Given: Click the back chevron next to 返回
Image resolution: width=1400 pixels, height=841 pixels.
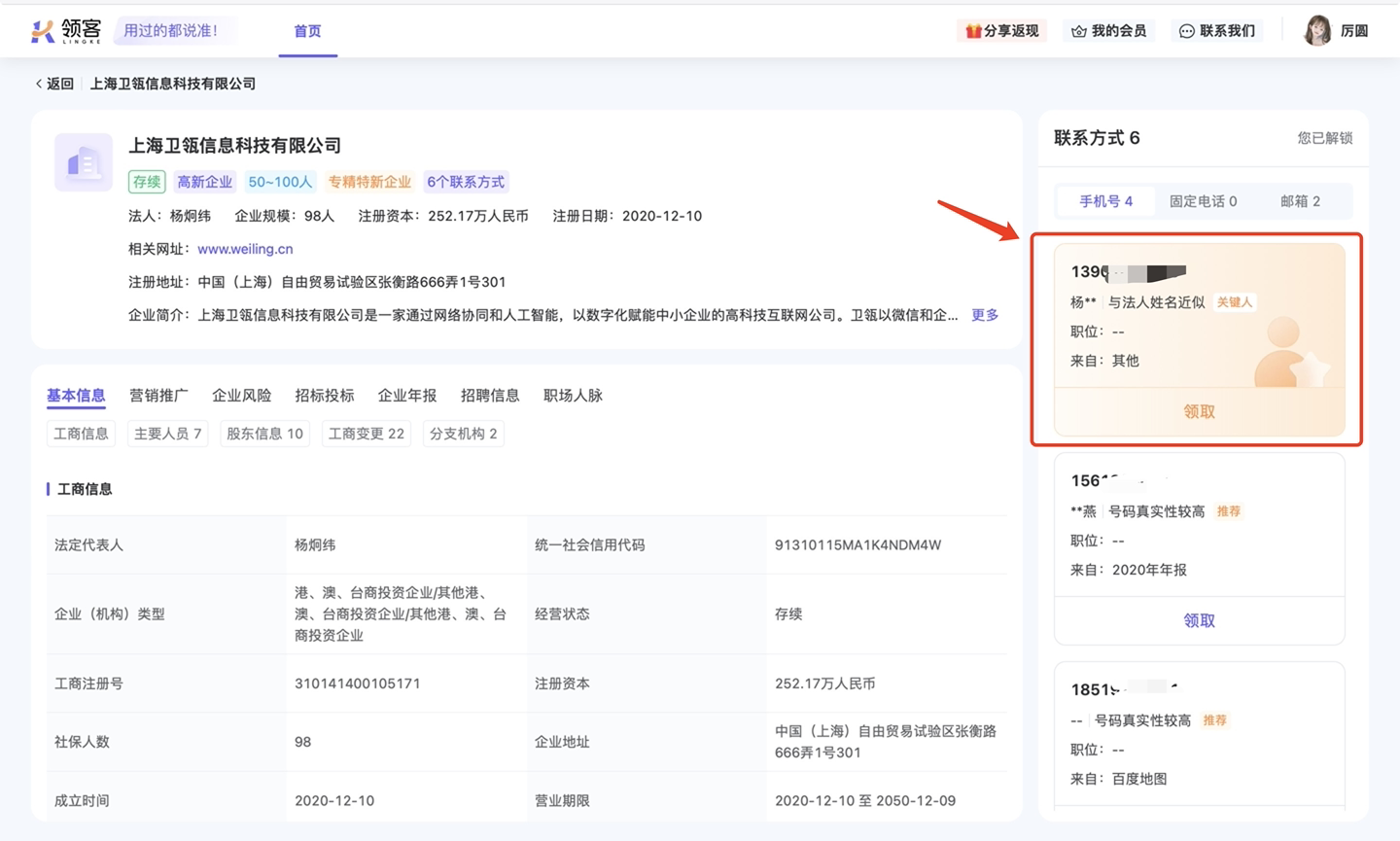Looking at the screenshot, I should 39,84.
